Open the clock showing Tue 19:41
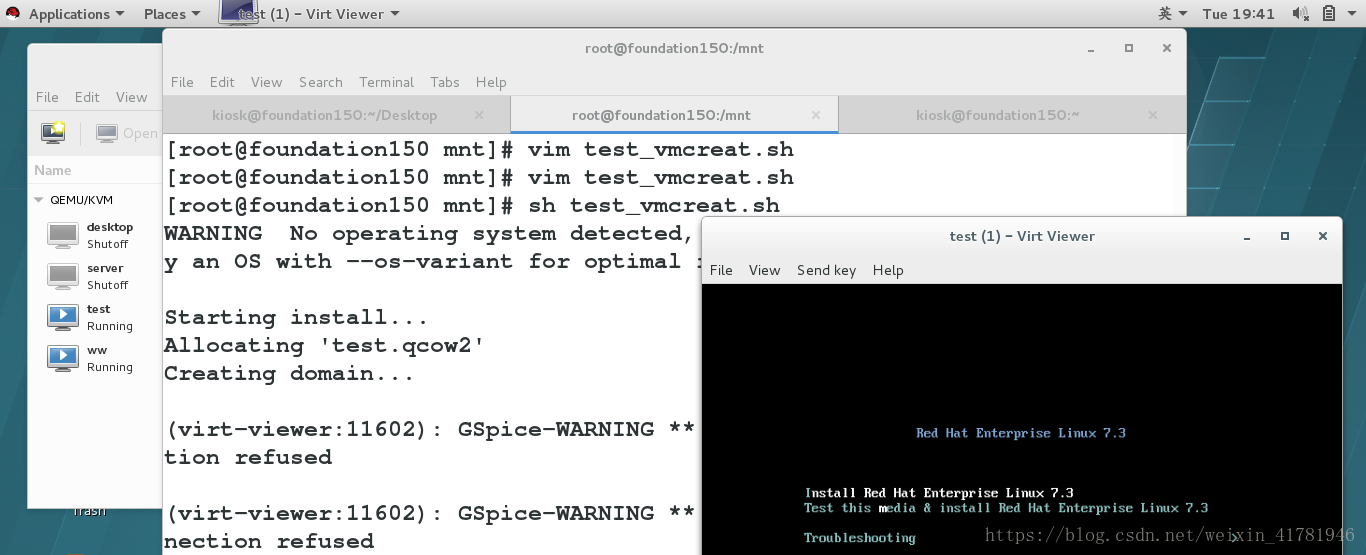1366x555 pixels. pyautogui.click(x=1238, y=14)
